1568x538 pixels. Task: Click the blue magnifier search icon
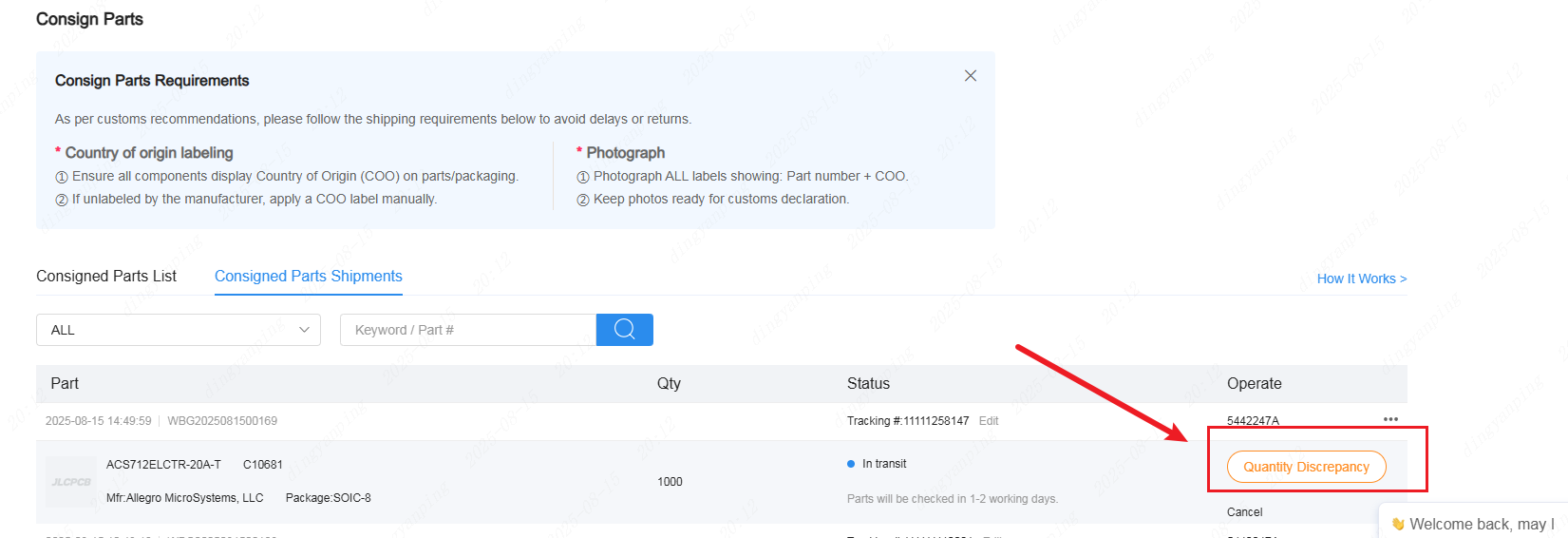click(625, 330)
